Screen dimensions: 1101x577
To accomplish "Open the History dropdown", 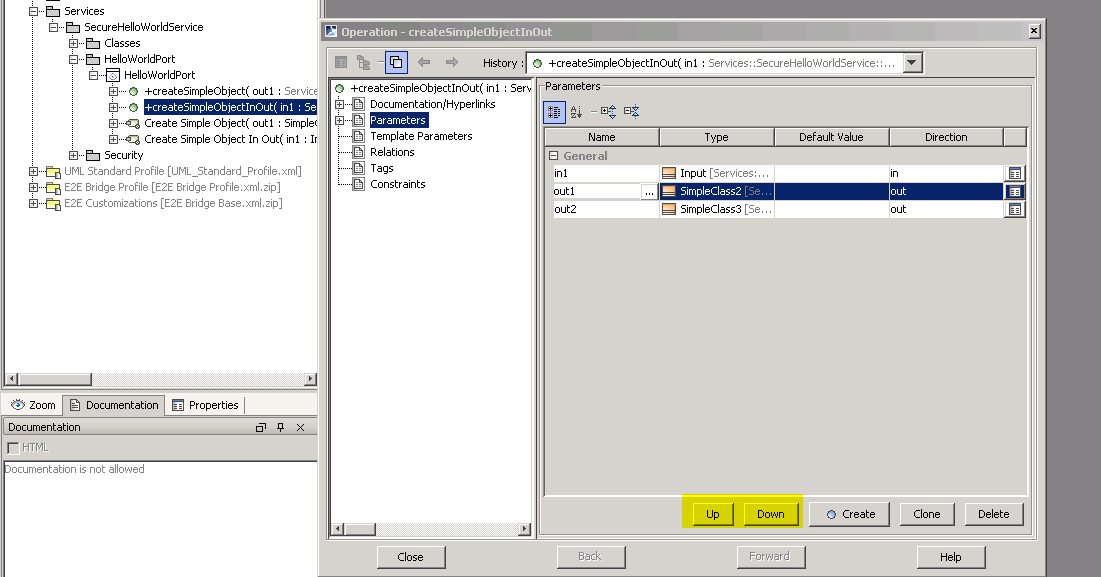I will (x=911, y=63).
